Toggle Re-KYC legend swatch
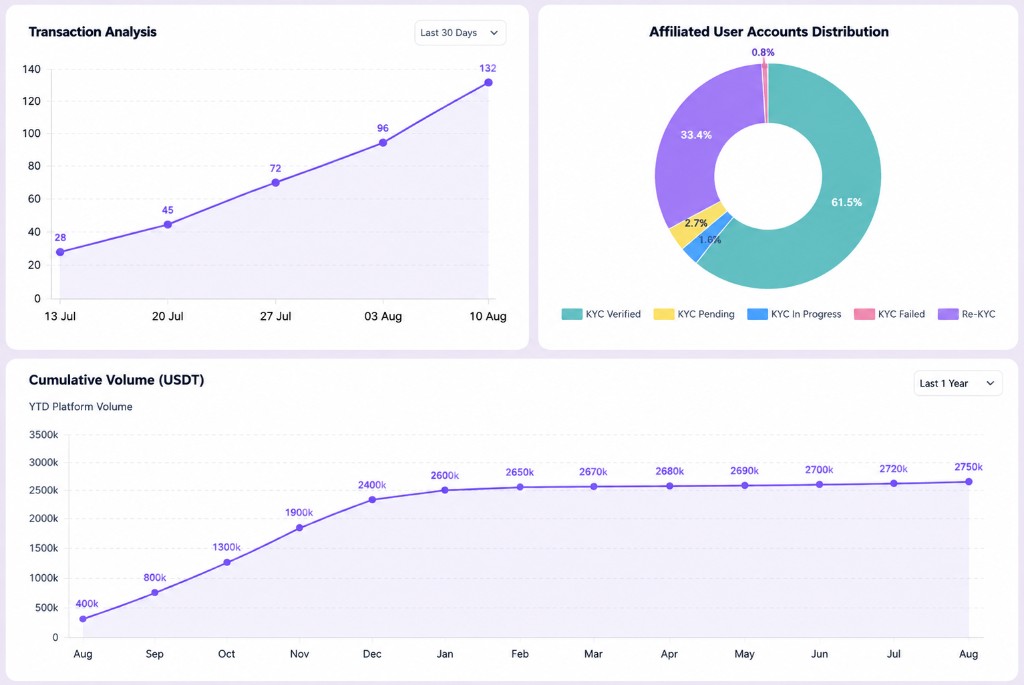 [x=948, y=314]
